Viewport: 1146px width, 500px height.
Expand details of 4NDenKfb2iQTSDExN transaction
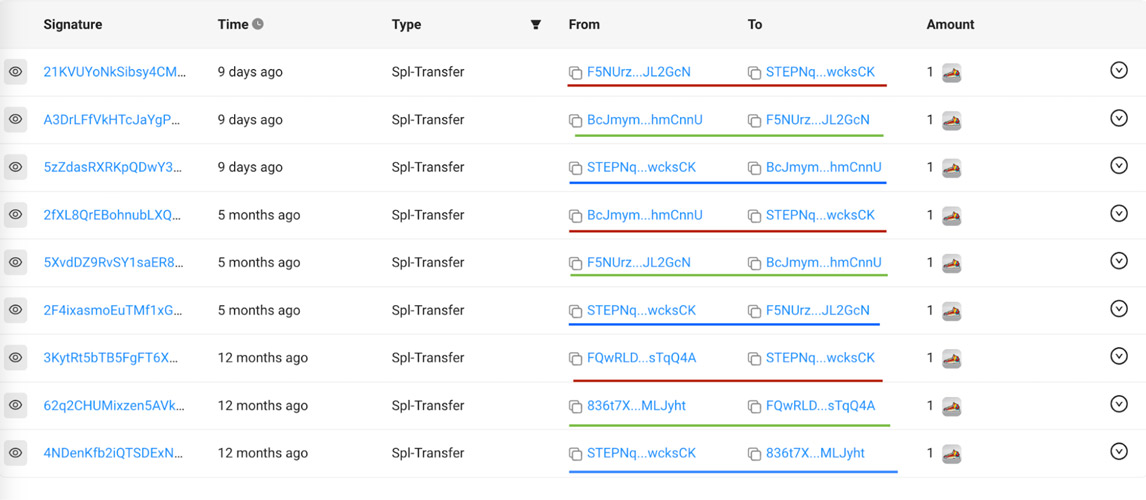1118,452
